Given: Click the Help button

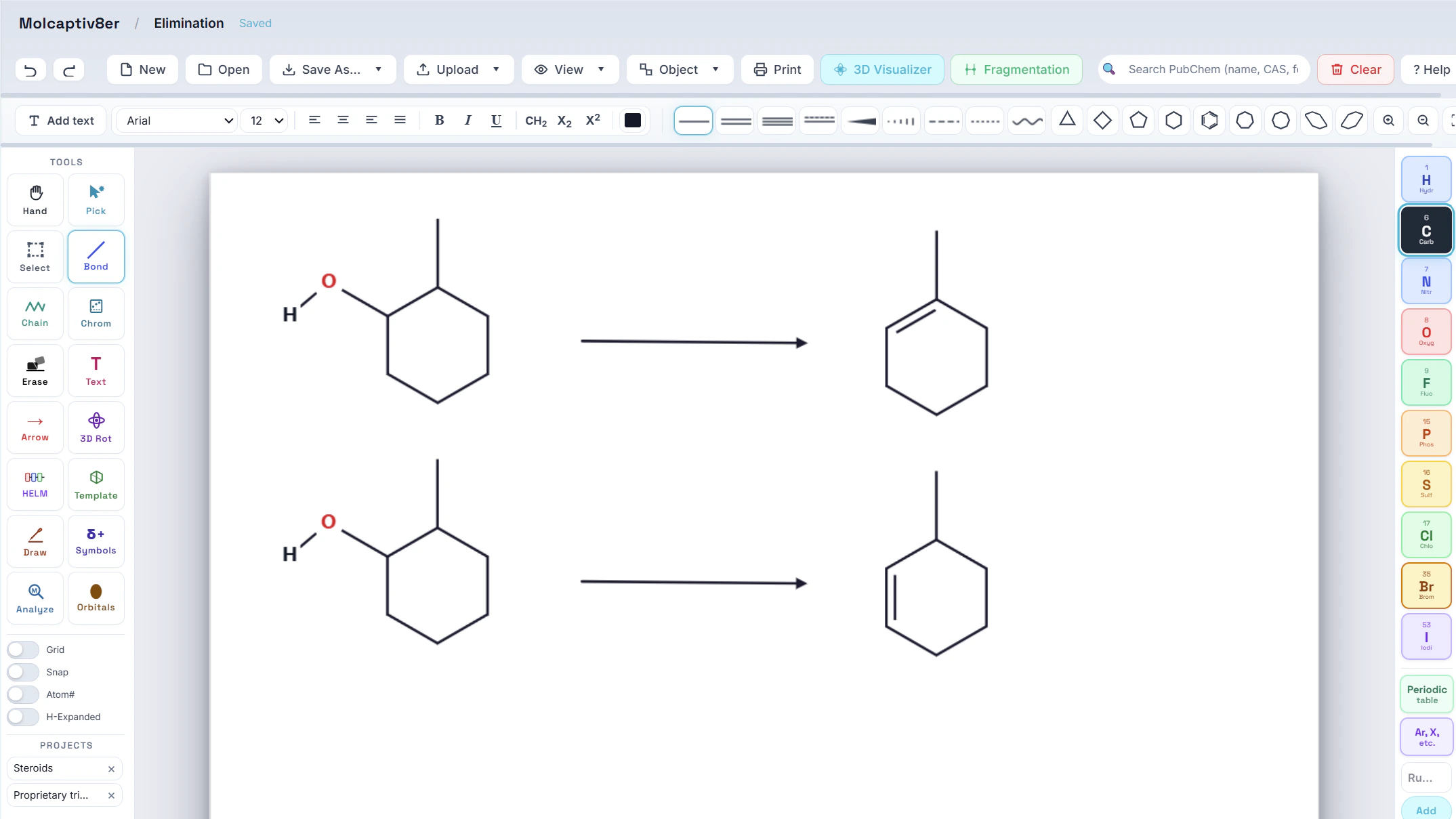Looking at the screenshot, I should click(1430, 70).
